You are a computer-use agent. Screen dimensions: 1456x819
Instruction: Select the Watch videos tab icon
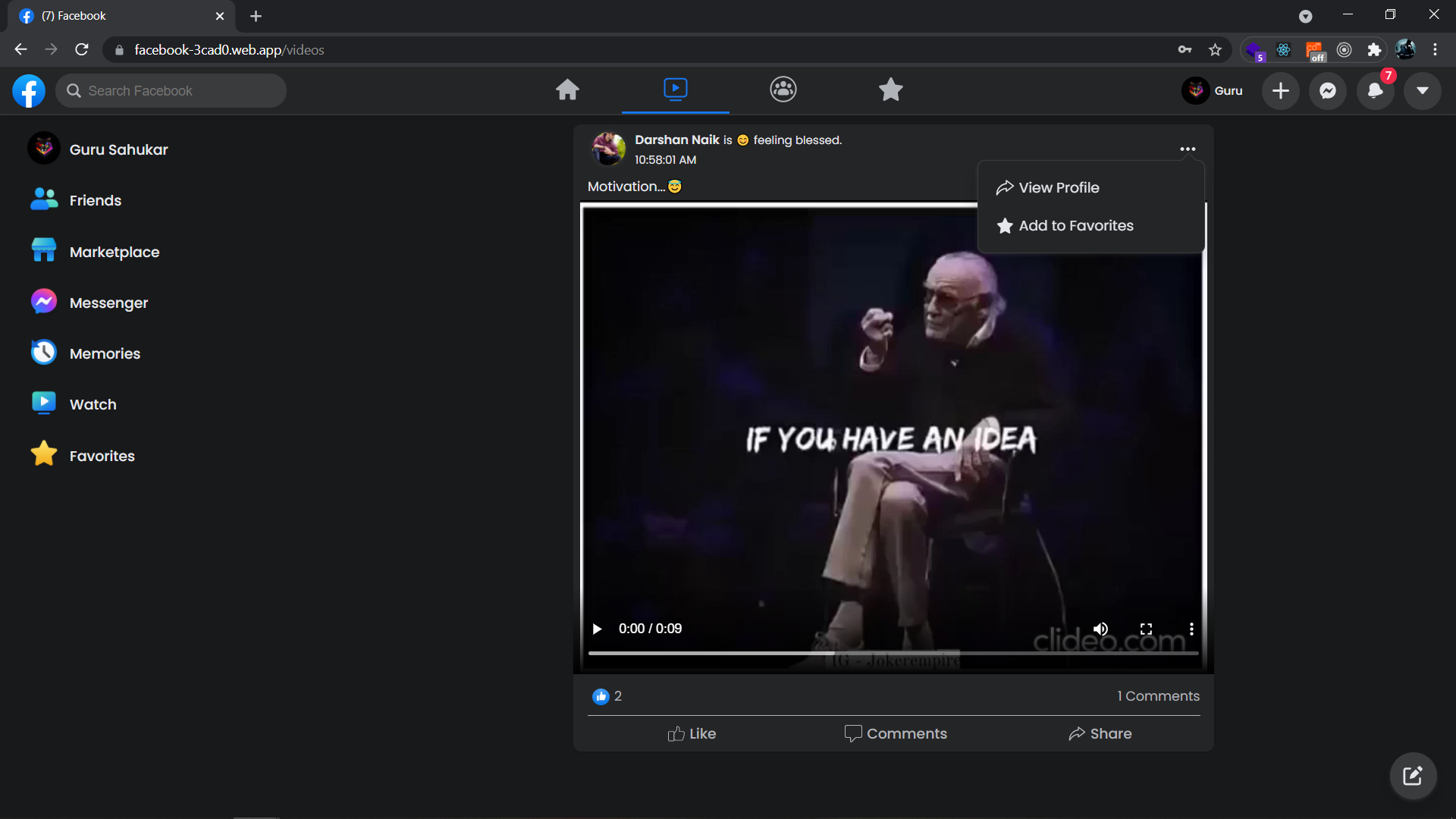pos(676,89)
